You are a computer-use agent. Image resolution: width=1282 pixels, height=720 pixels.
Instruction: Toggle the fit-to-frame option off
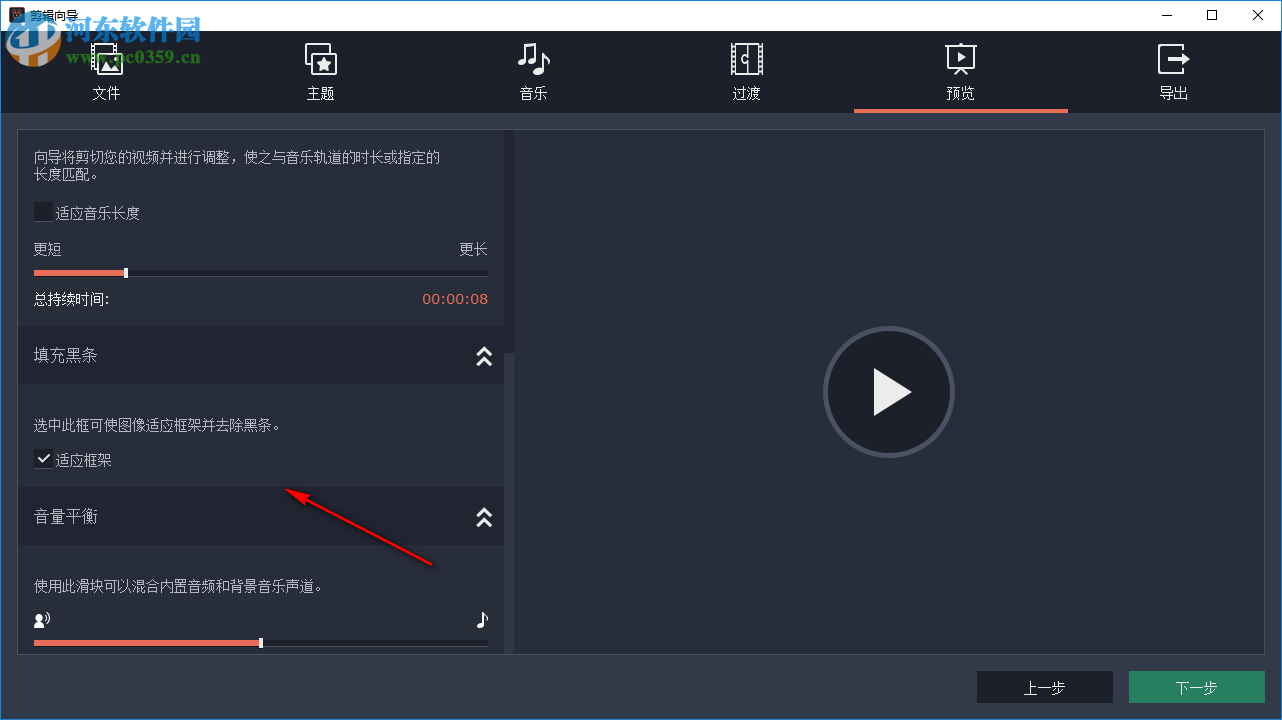(43, 459)
